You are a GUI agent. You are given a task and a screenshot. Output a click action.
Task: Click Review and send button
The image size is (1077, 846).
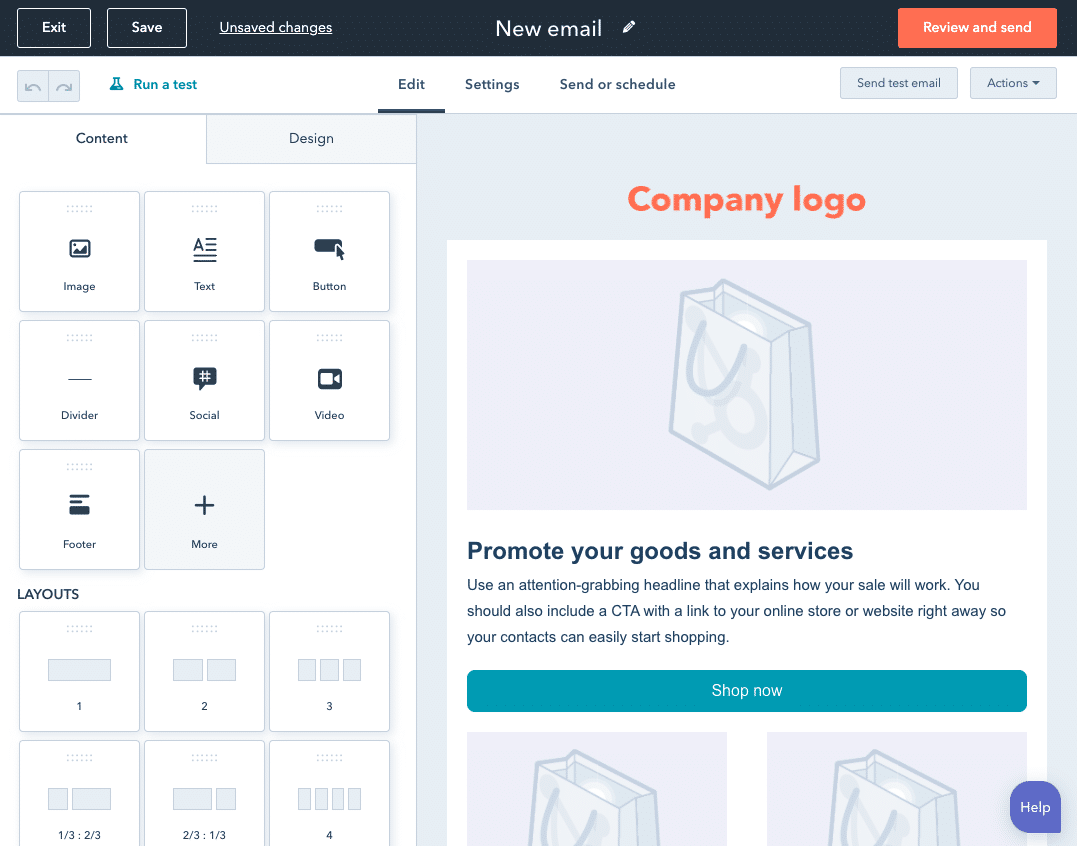(x=977, y=27)
